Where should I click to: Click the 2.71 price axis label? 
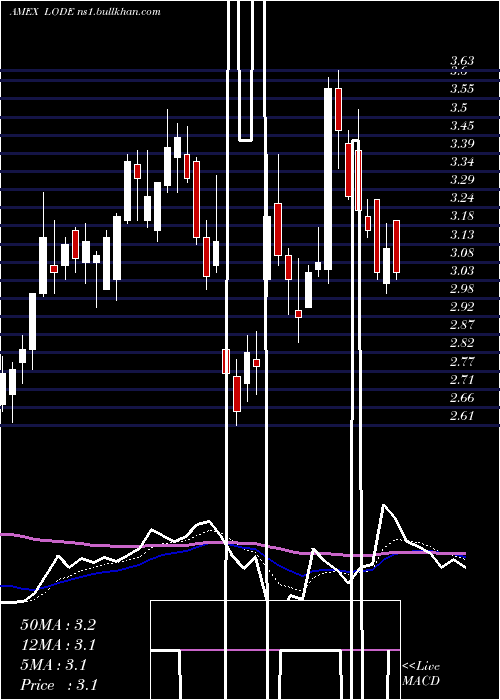pyautogui.click(x=462, y=380)
